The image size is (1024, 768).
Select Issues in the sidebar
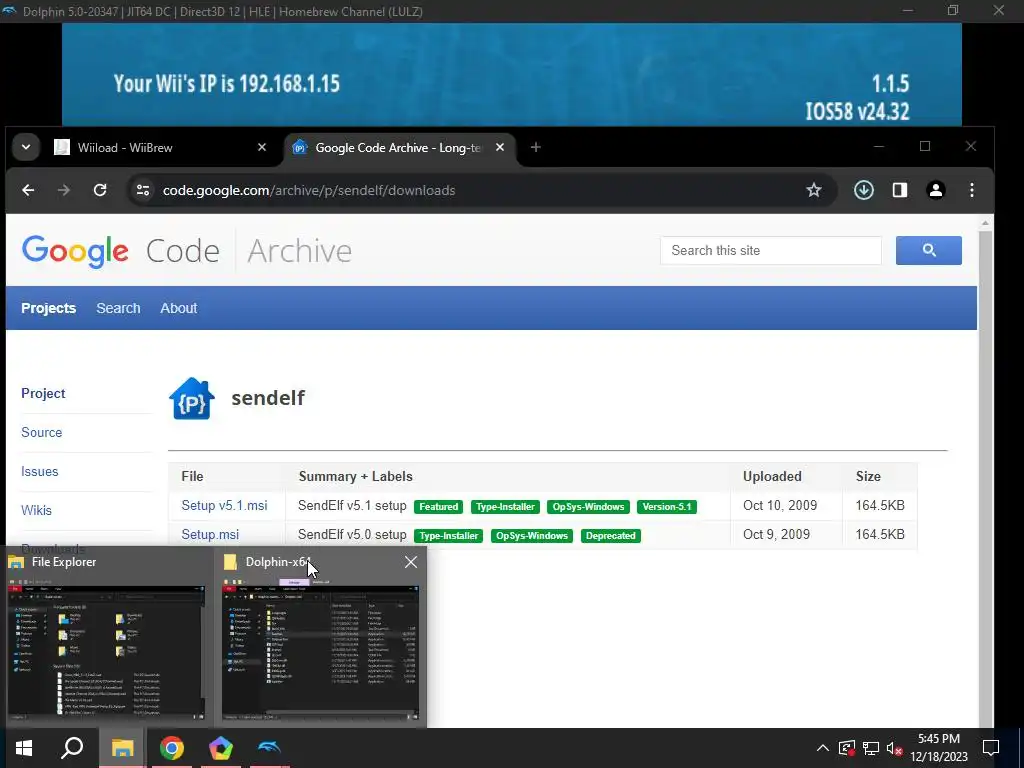39,472
